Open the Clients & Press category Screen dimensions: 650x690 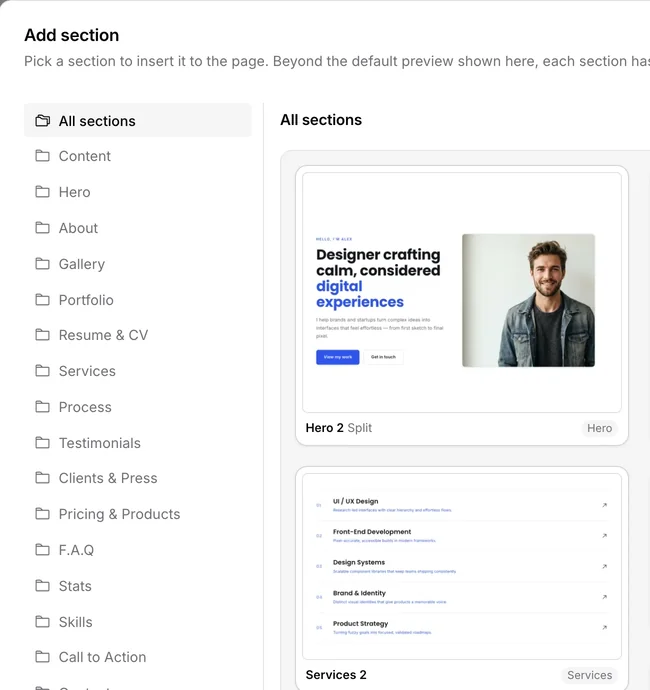pos(137,478)
